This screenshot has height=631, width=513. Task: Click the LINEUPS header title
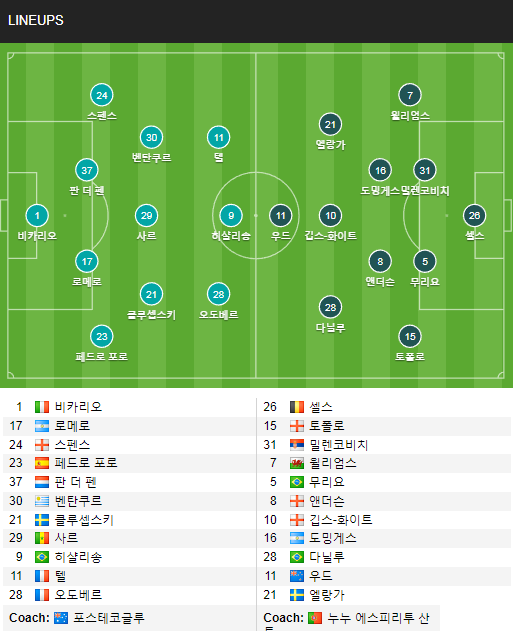click(x=36, y=20)
